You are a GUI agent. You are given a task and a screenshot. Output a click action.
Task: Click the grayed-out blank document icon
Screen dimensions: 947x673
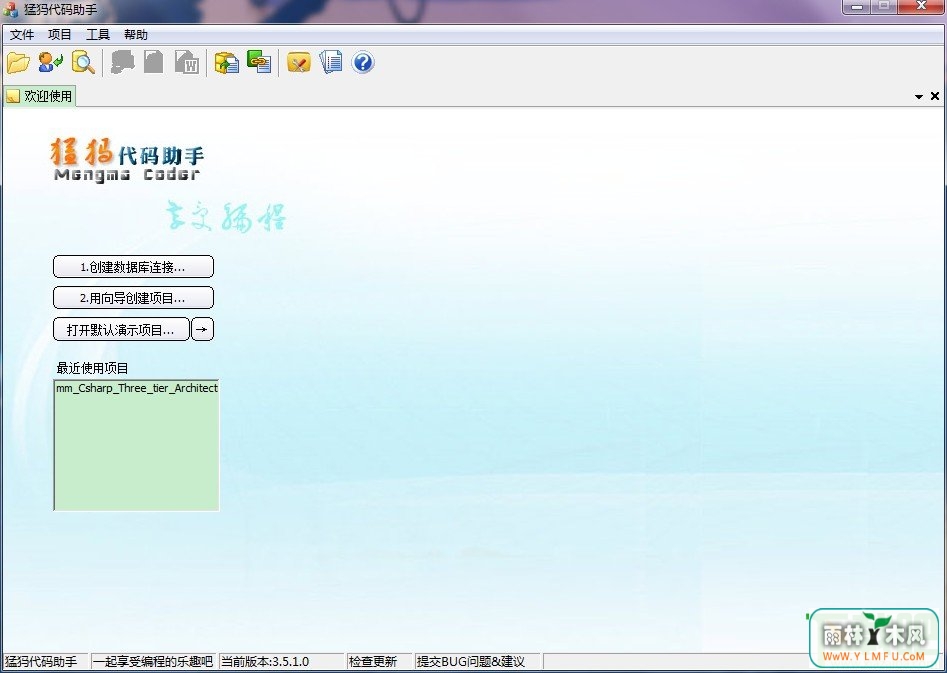pyautogui.click(x=154, y=62)
